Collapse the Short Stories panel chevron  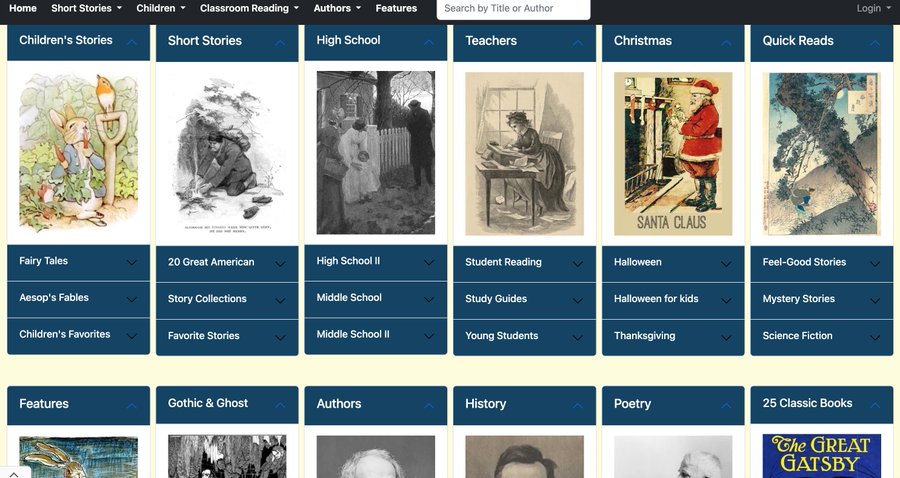click(x=280, y=42)
